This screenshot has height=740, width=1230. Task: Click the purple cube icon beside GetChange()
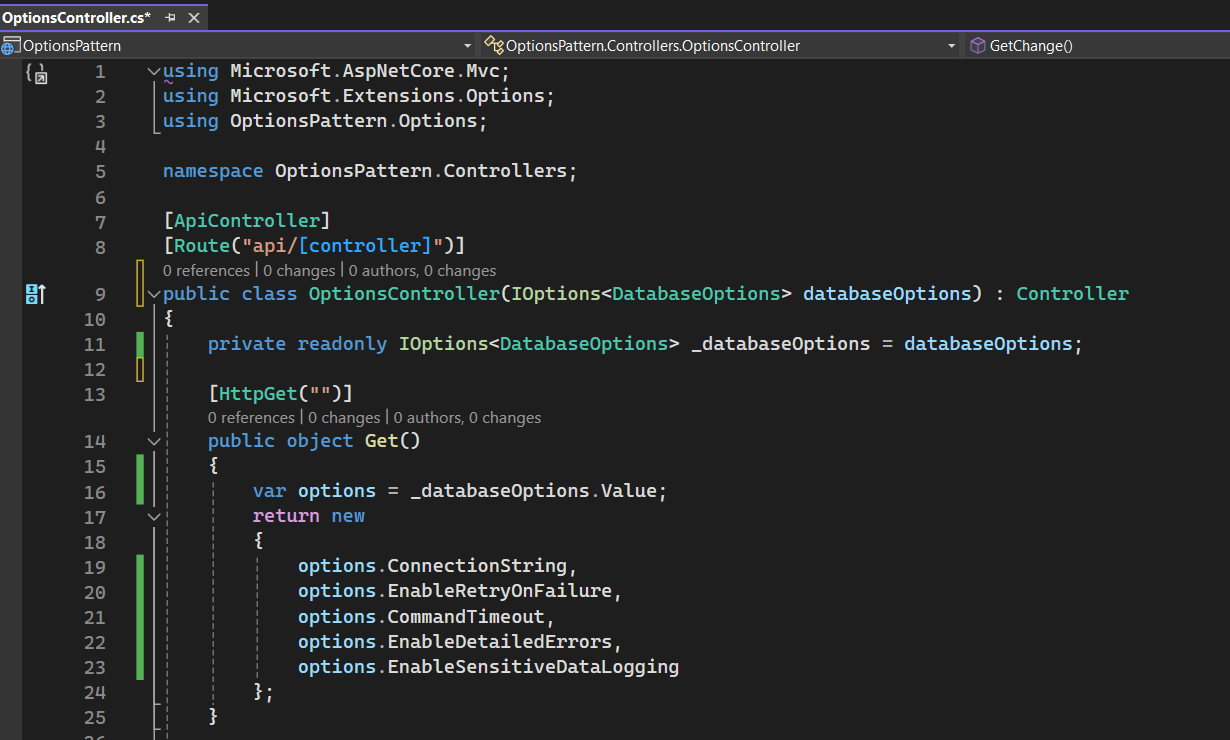click(x=977, y=45)
